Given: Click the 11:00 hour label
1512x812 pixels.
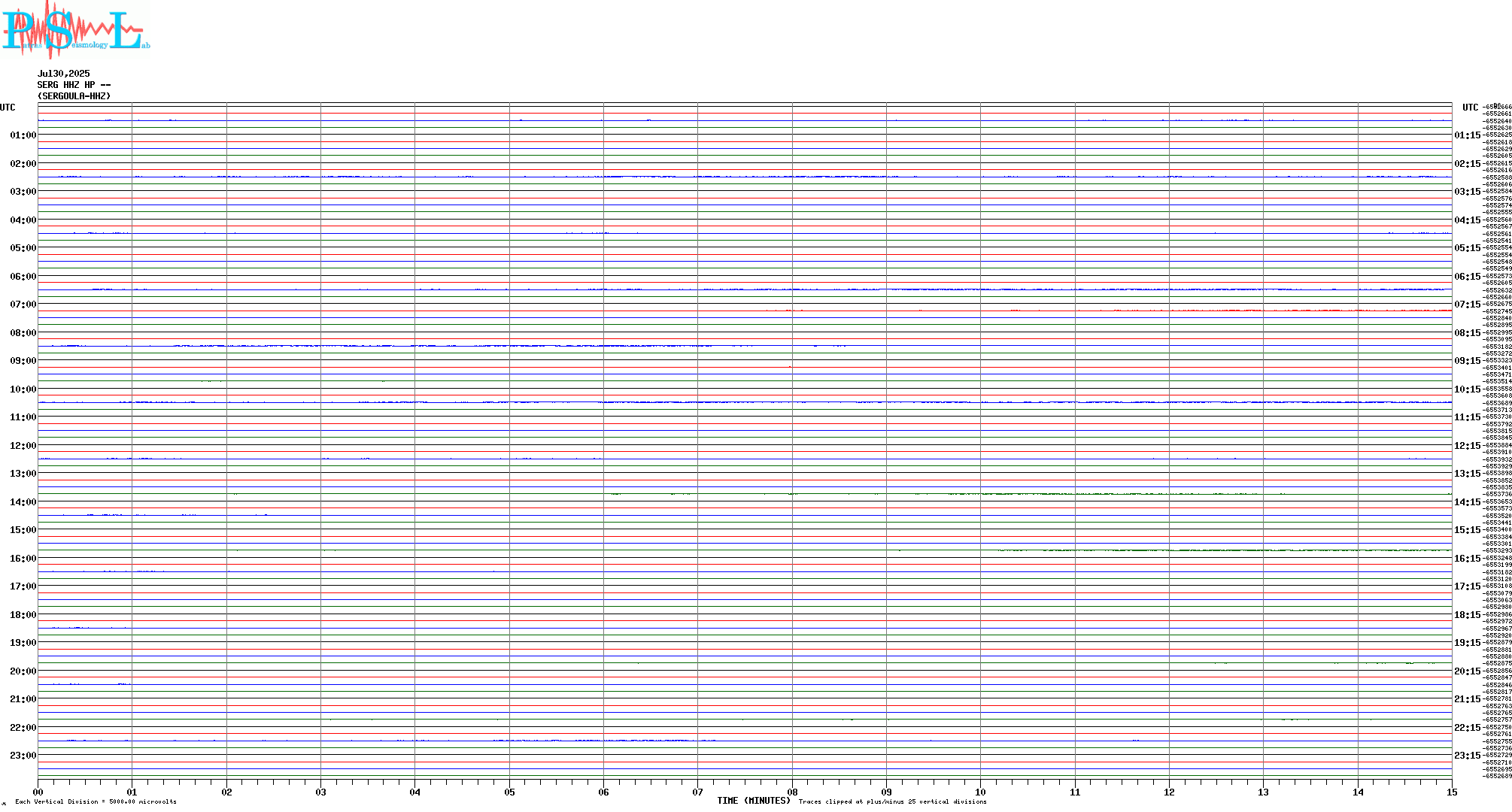Looking at the screenshot, I should point(23,417).
